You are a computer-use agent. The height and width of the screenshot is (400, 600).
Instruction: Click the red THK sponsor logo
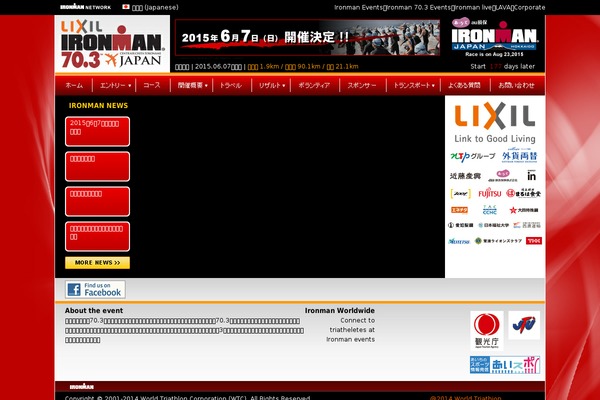point(534,241)
